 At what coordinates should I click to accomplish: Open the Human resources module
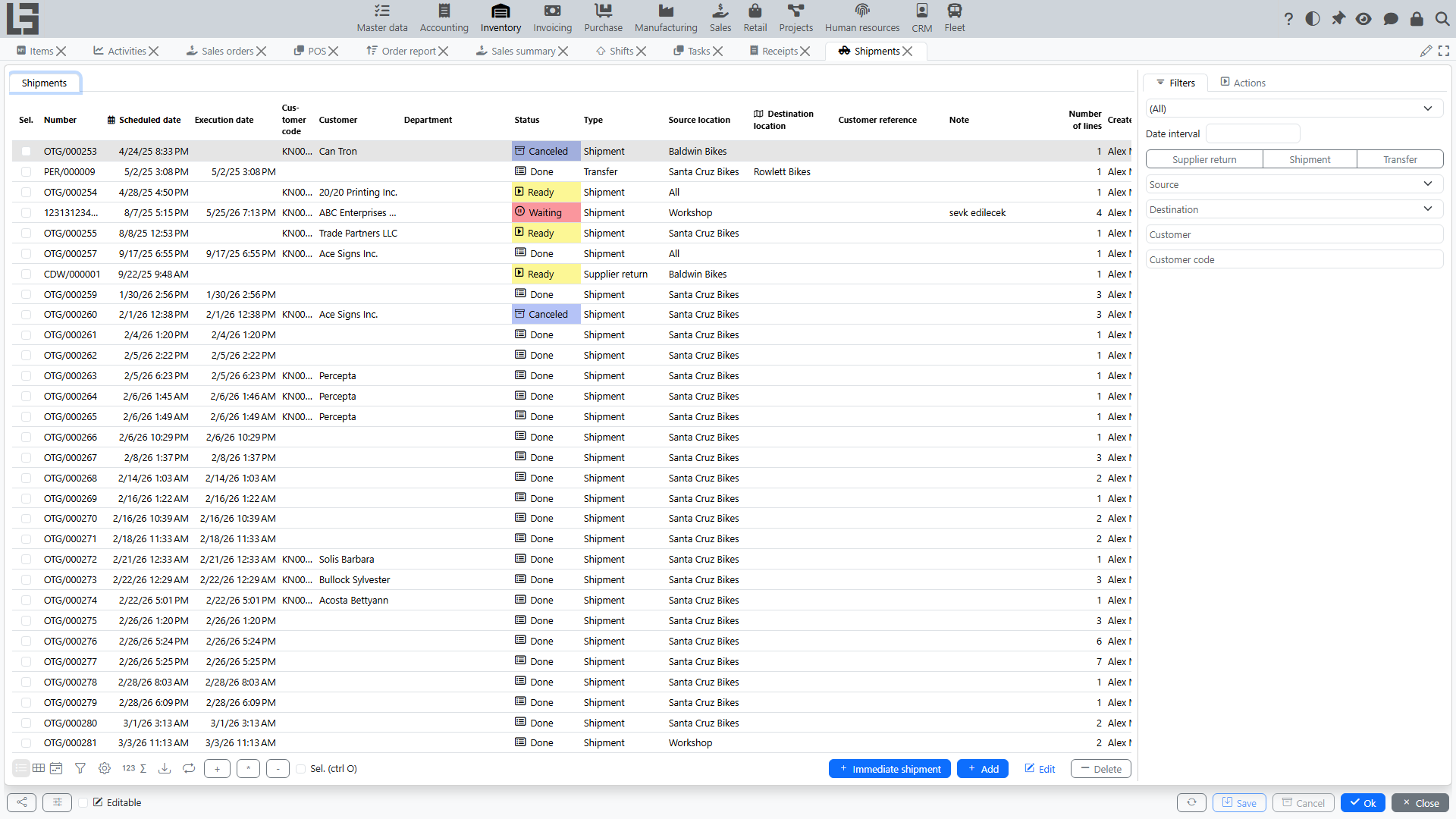(x=862, y=18)
